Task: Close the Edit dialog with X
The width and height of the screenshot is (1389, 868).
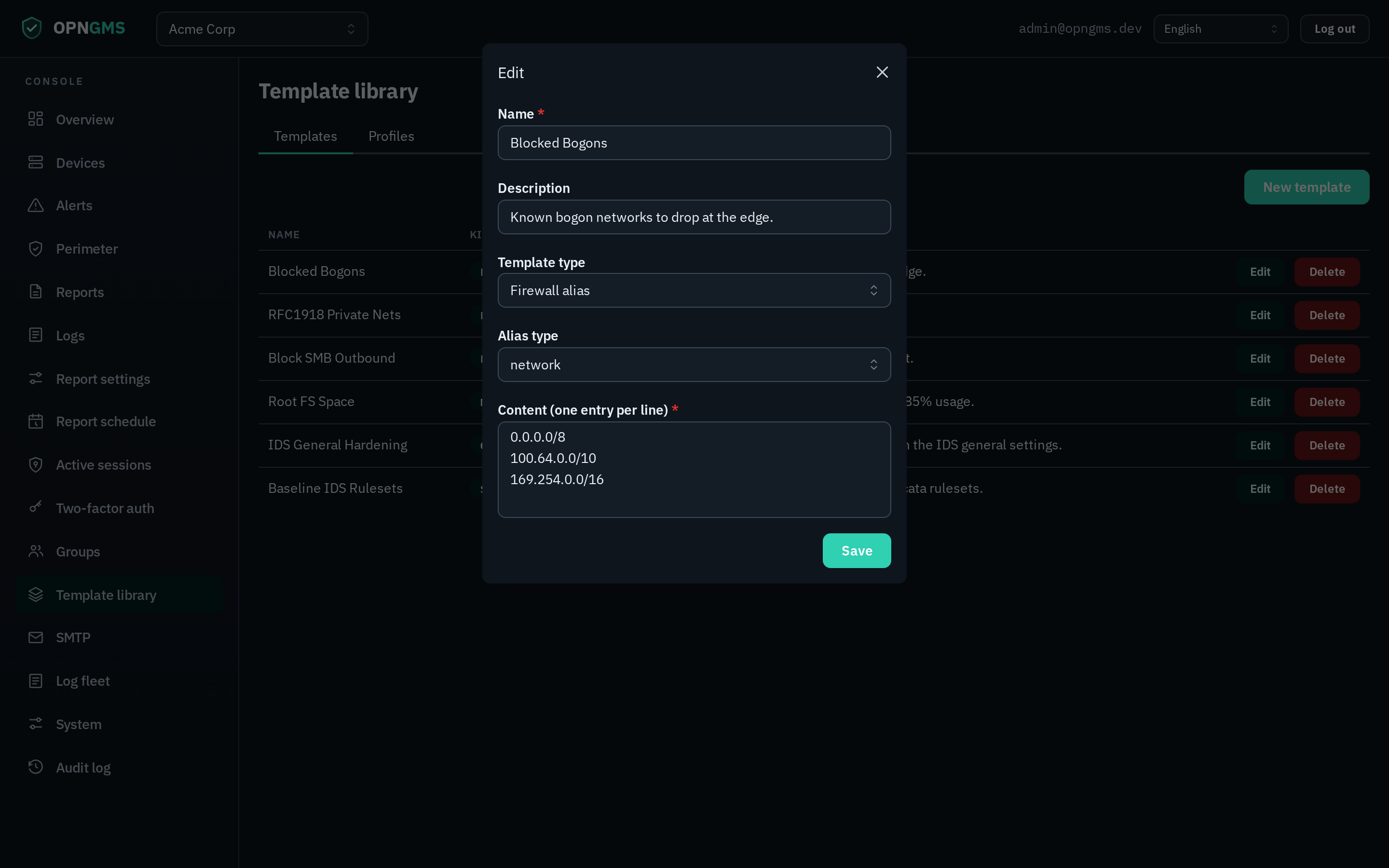Action: [x=882, y=72]
